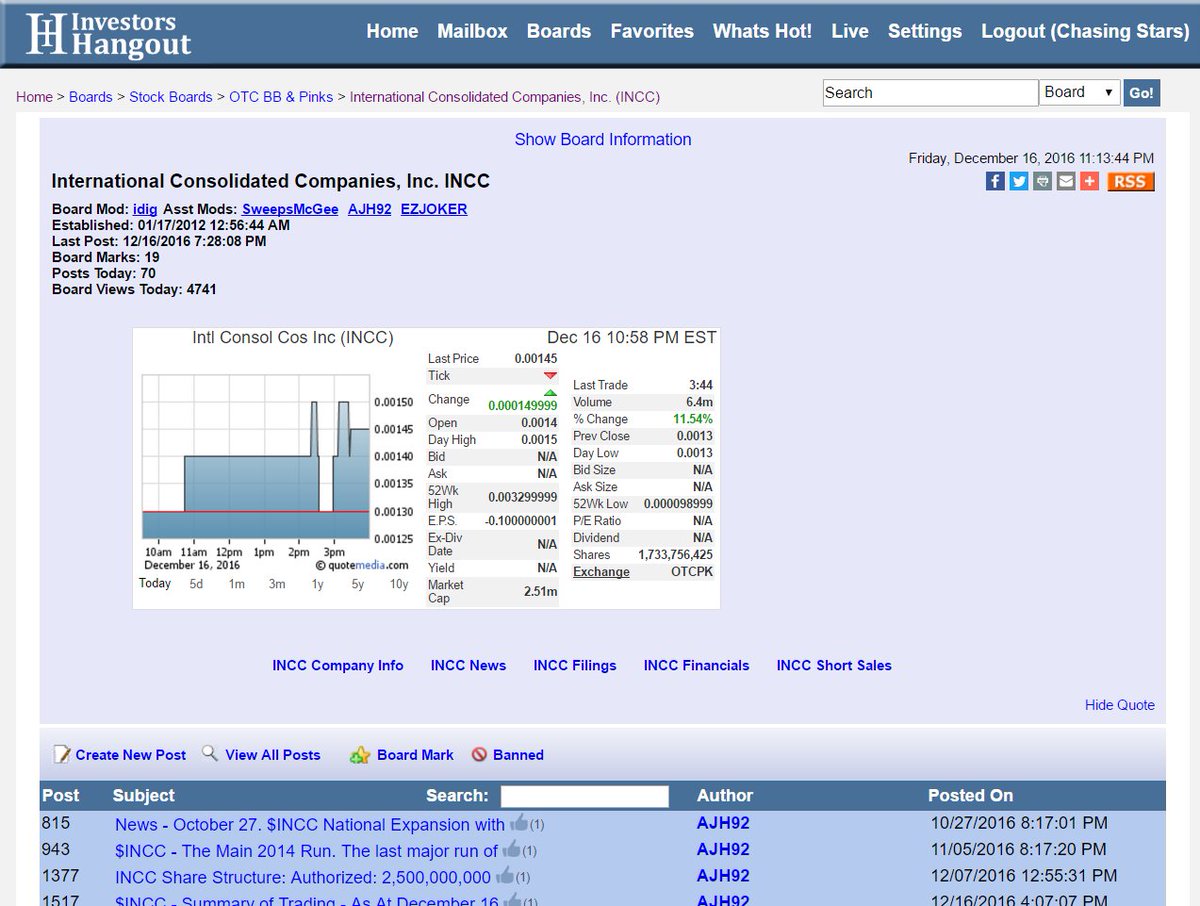1200x906 pixels.
Task: Click Hide Quote link
Action: click(1120, 705)
